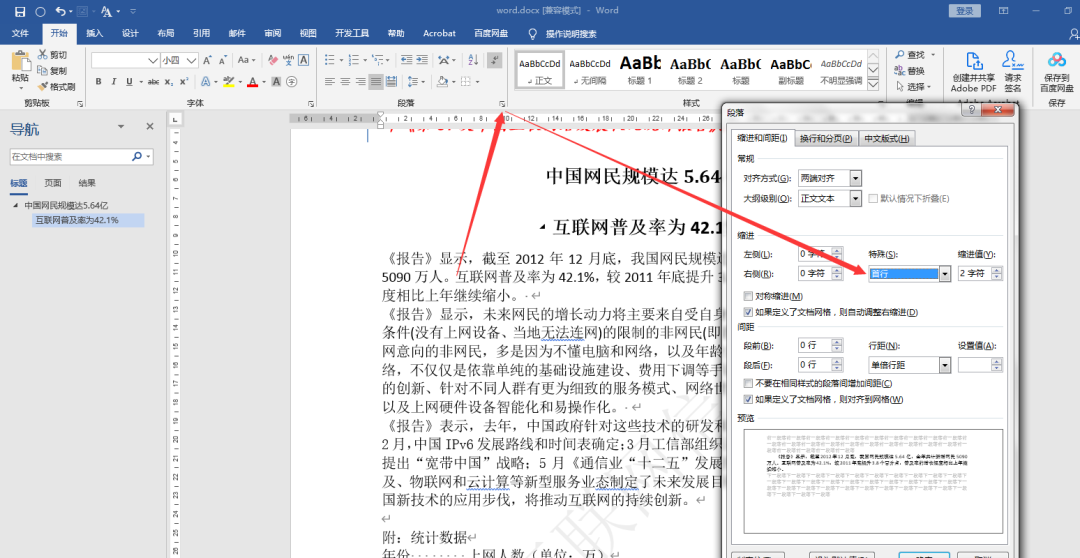Click the Superscript x² icon
This screenshot has width=1080, height=558.
(x=184, y=82)
